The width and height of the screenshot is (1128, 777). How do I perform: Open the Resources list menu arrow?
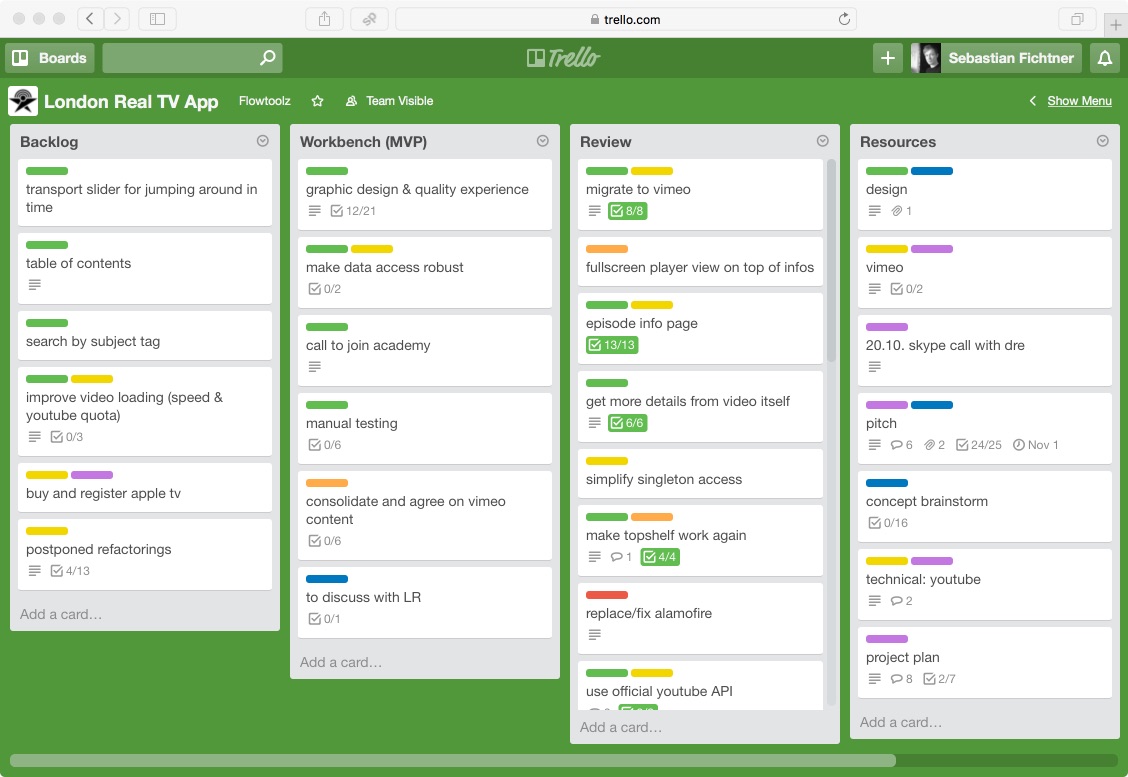1102,141
